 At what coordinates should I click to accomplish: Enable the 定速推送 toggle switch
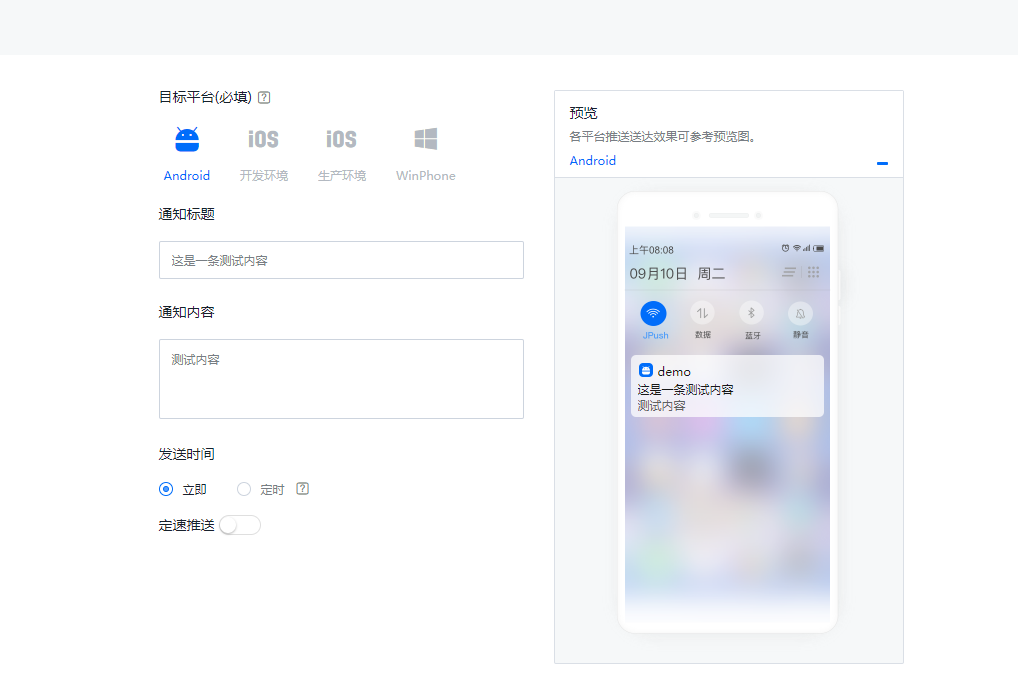coord(240,525)
